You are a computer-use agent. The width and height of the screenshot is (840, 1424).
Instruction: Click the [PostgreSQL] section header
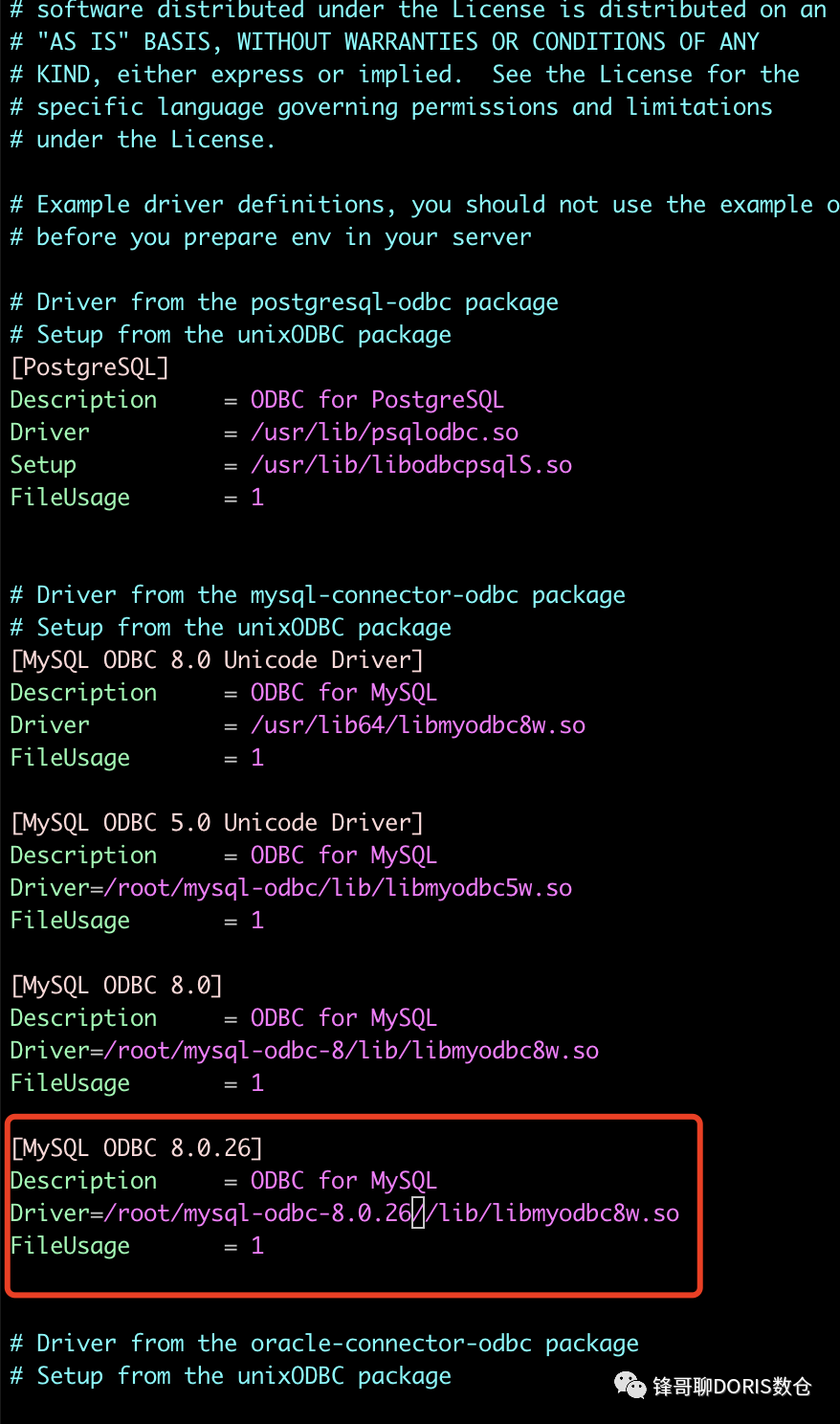pyautogui.click(x=89, y=367)
